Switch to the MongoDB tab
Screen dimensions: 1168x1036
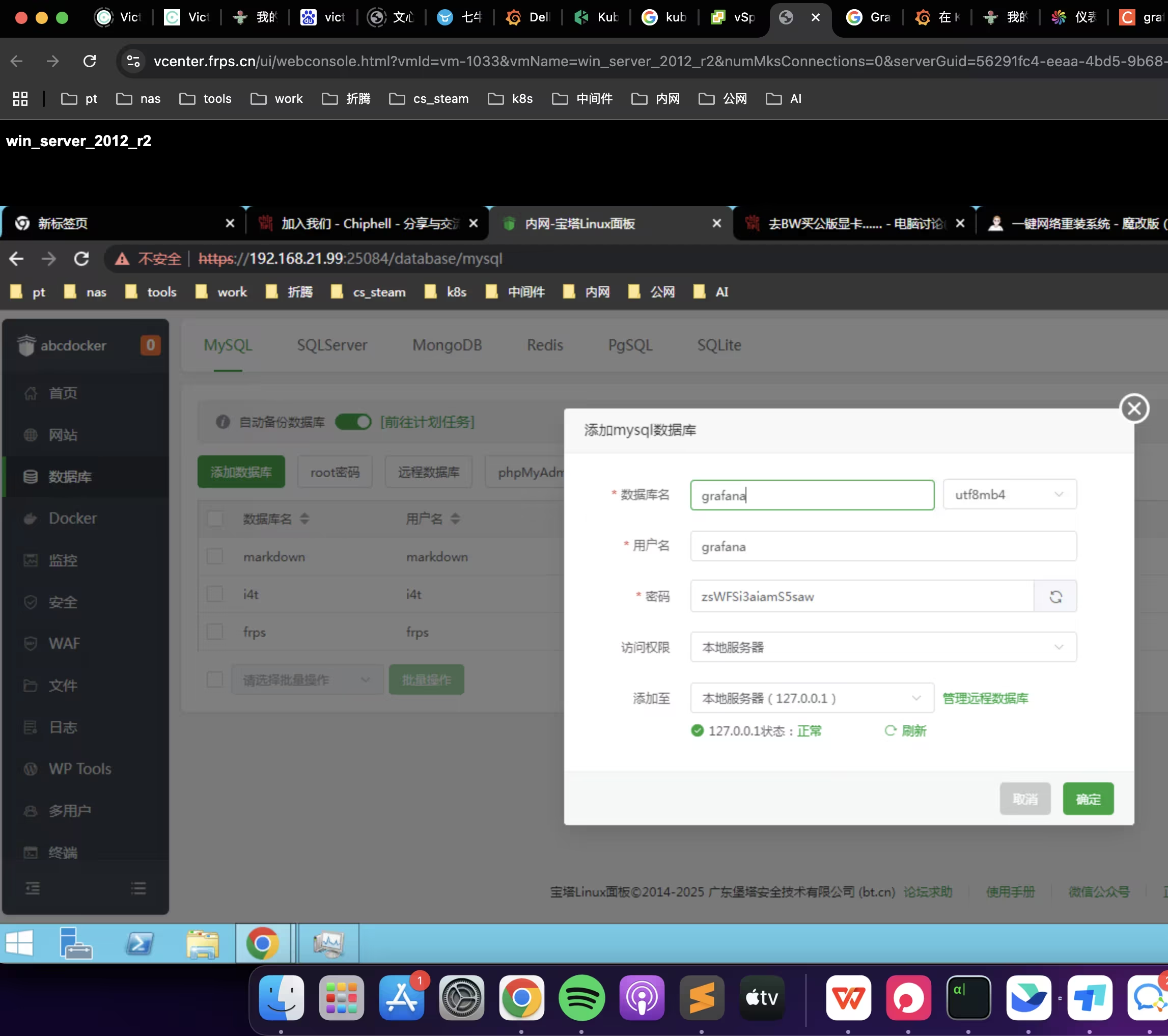click(x=447, y=345)
